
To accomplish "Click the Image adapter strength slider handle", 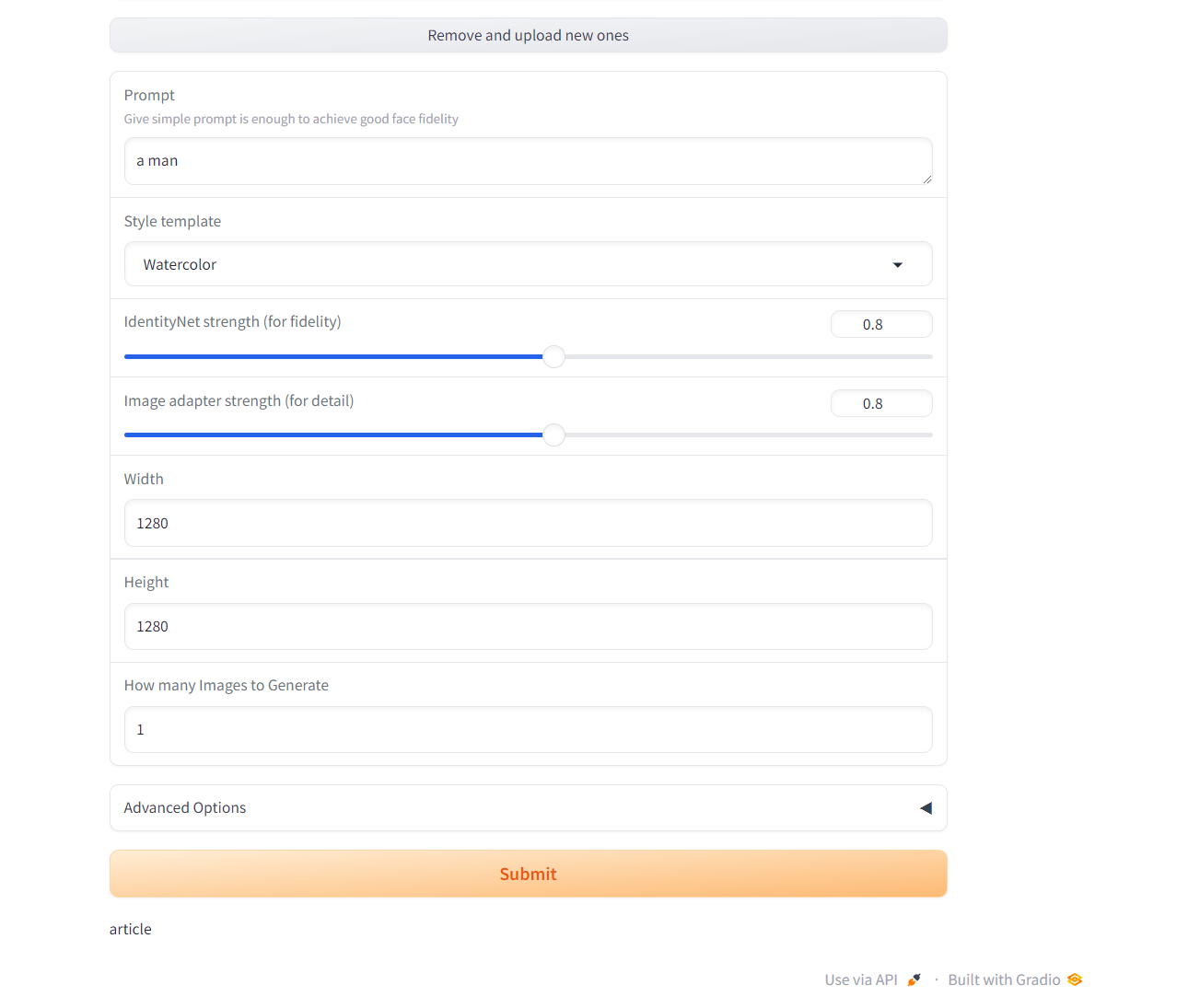I will pyautogui.click(x=553, y=434).
